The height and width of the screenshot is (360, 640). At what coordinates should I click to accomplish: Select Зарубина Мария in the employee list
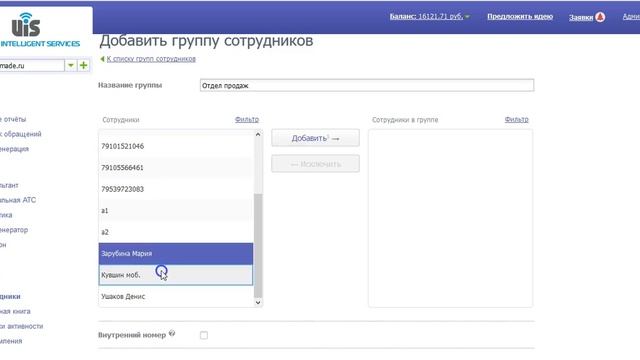tap(176, 253)
